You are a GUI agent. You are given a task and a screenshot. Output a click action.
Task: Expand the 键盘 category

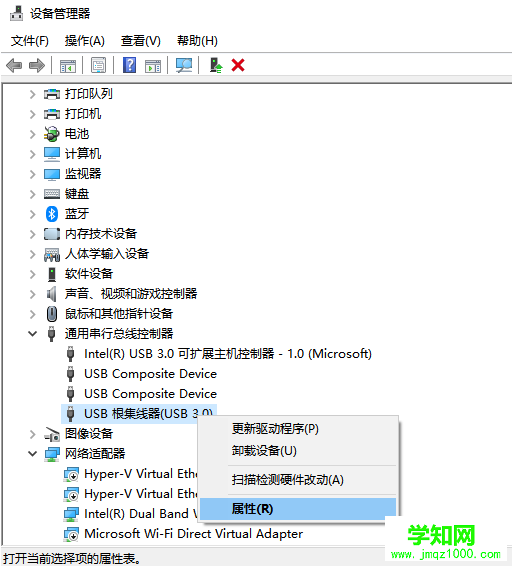point(32,194)
